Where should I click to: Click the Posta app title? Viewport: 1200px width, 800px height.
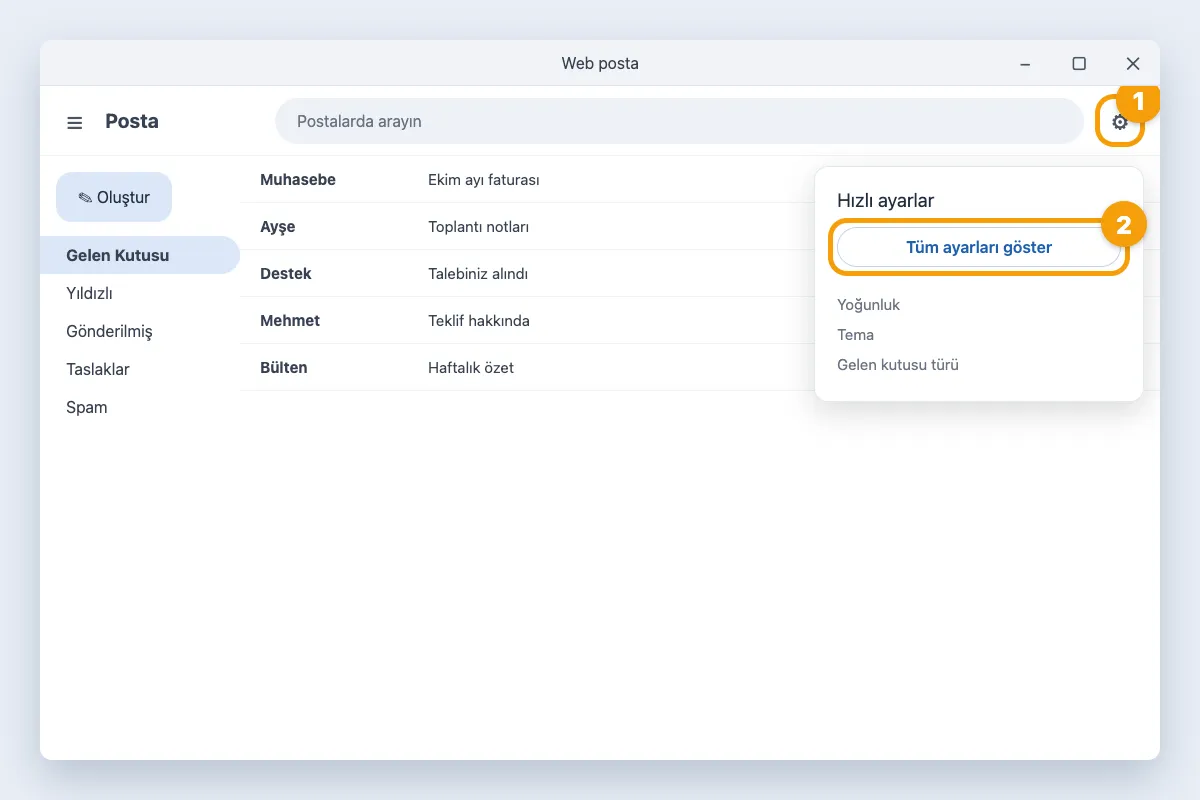(132, 121)
